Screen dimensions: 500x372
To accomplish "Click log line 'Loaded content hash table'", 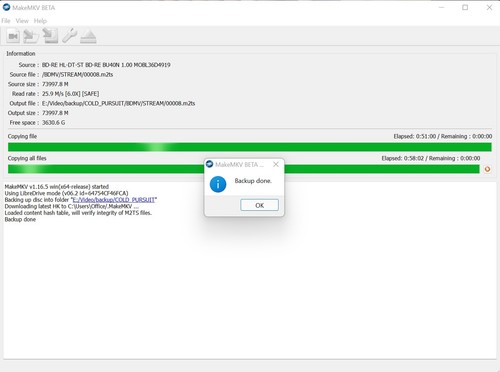I will 78,213.
